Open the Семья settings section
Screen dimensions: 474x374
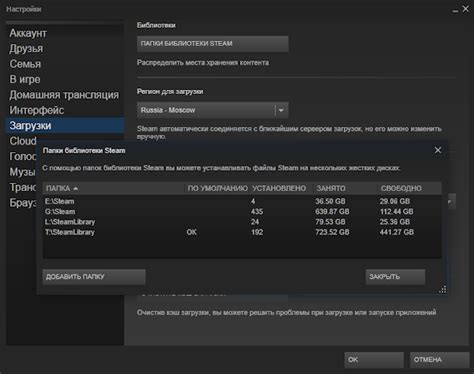[65, 64]
